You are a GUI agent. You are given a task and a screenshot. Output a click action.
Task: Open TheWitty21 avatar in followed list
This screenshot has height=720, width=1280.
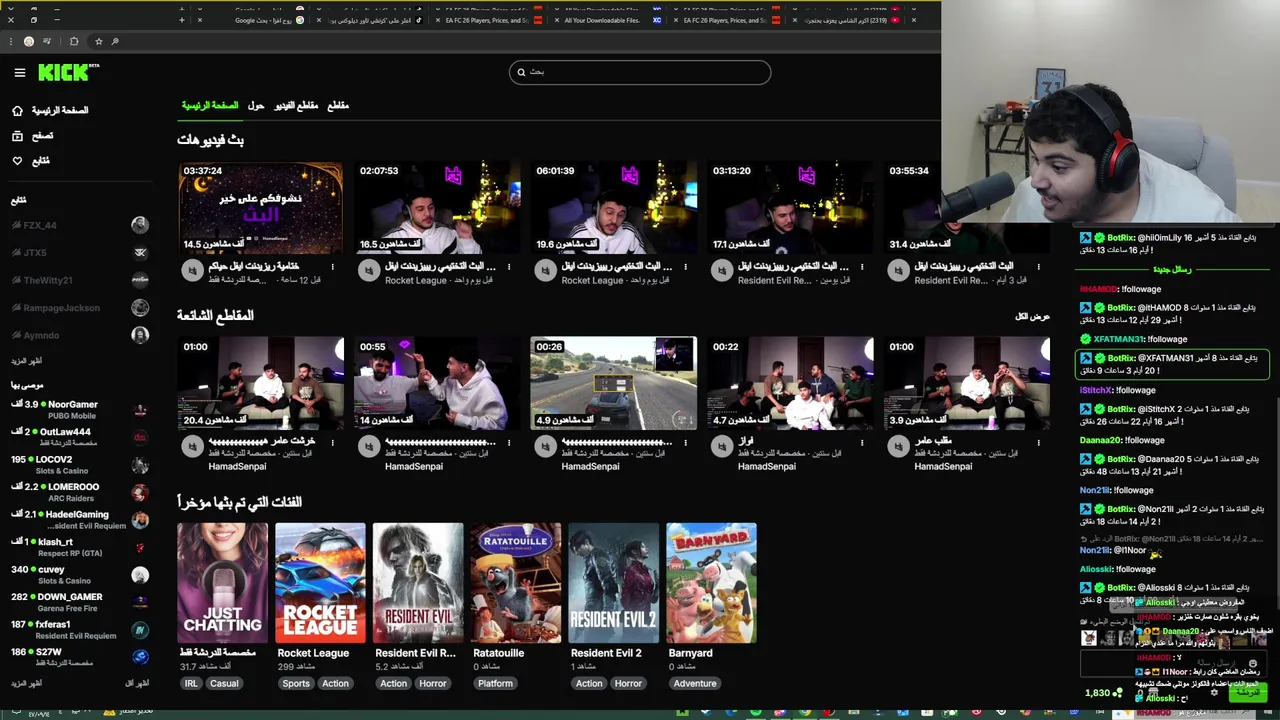click(x=140, y=280)
